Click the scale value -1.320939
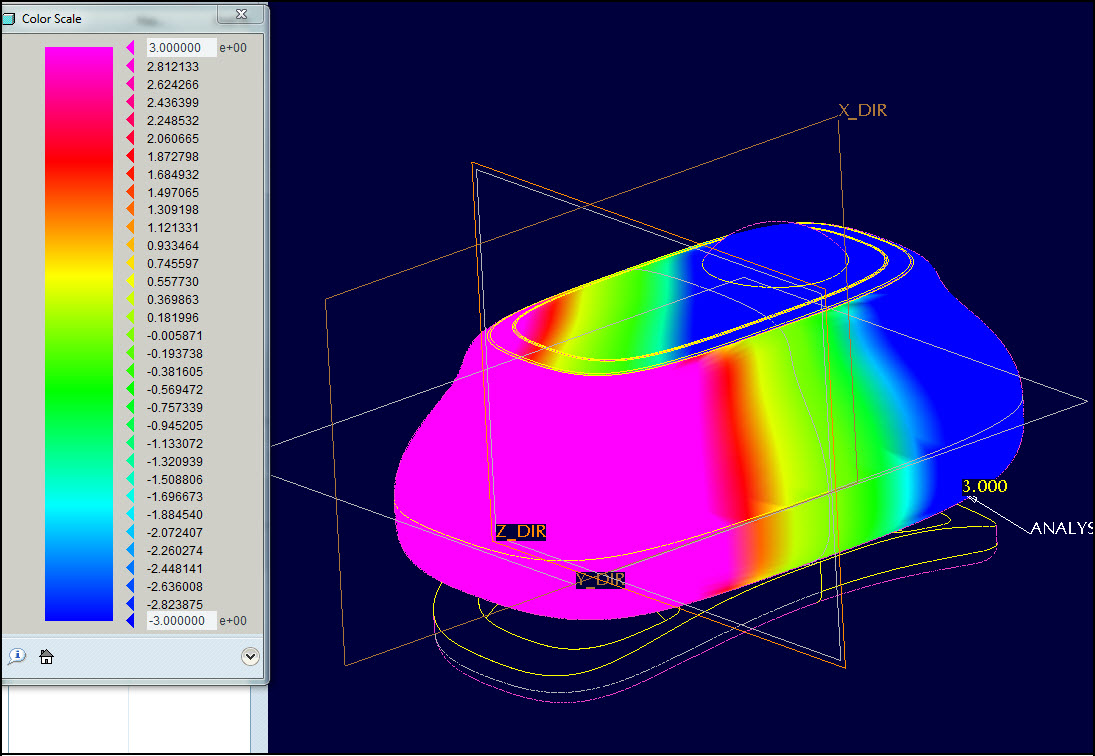 (x=175, y=461)
